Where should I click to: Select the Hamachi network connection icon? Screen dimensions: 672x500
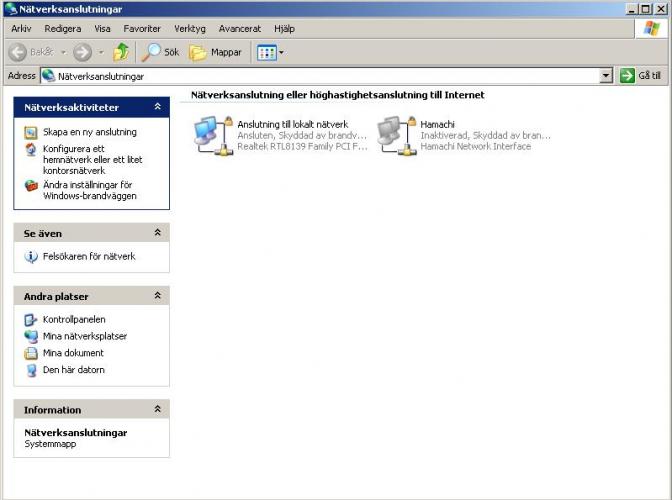(x=396, y=134)
